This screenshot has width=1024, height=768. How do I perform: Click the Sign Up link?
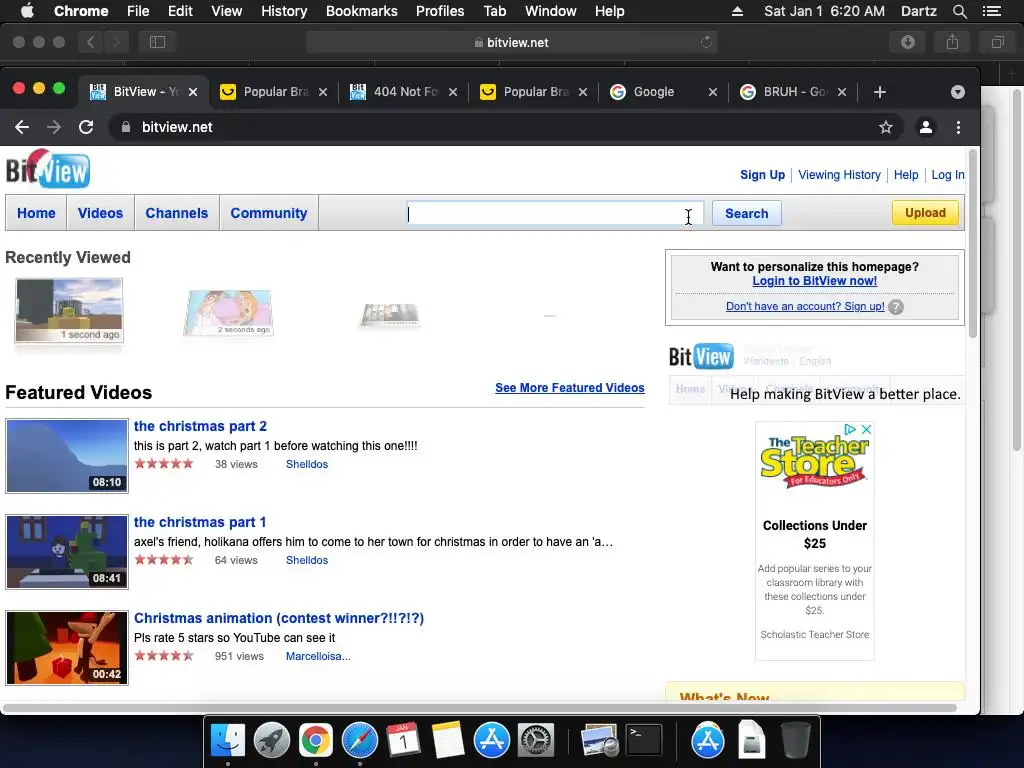[x=762, y=175]
